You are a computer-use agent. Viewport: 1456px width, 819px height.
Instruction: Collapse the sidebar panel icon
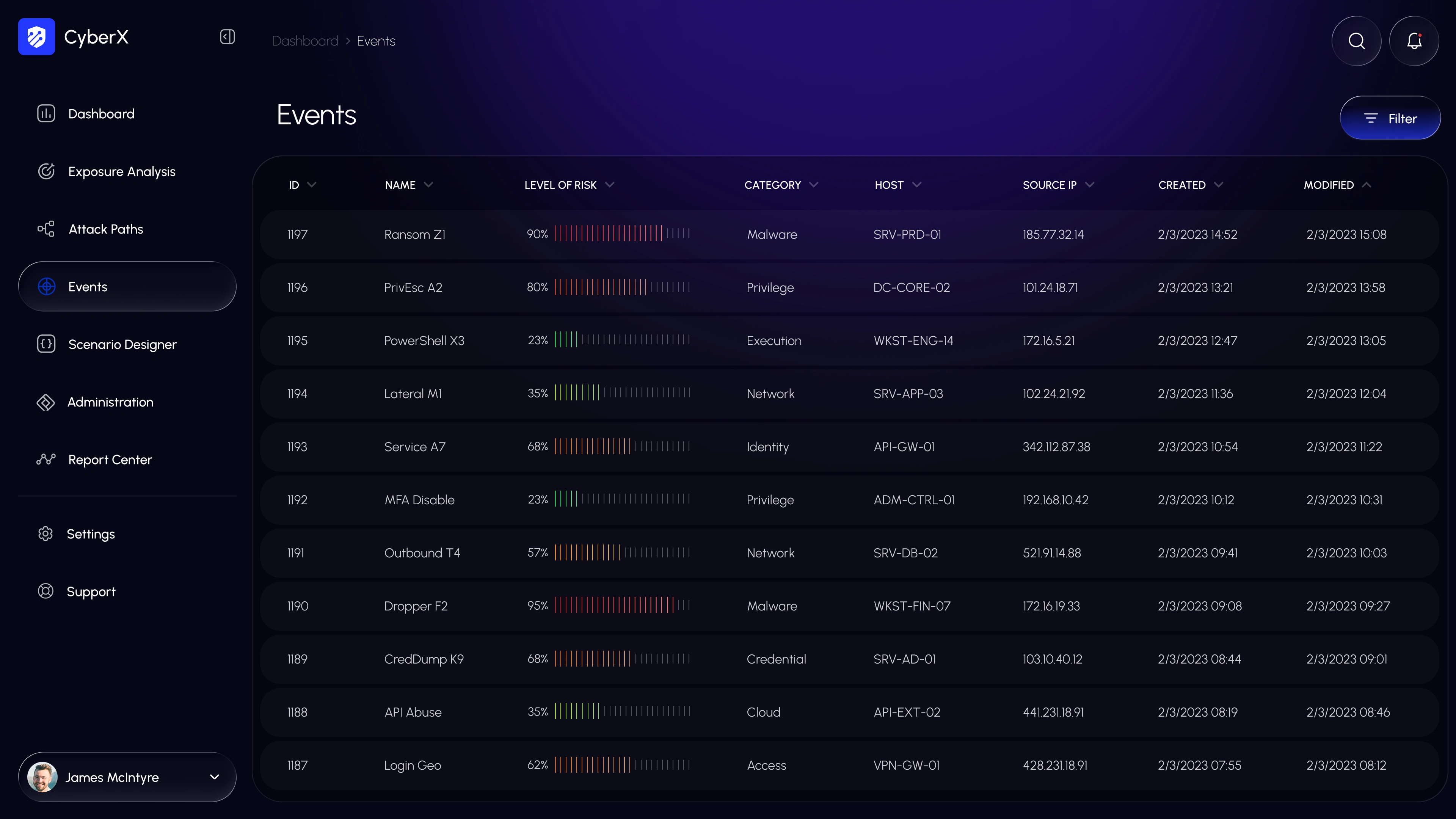pyautogui.click(x=227, y=37)
